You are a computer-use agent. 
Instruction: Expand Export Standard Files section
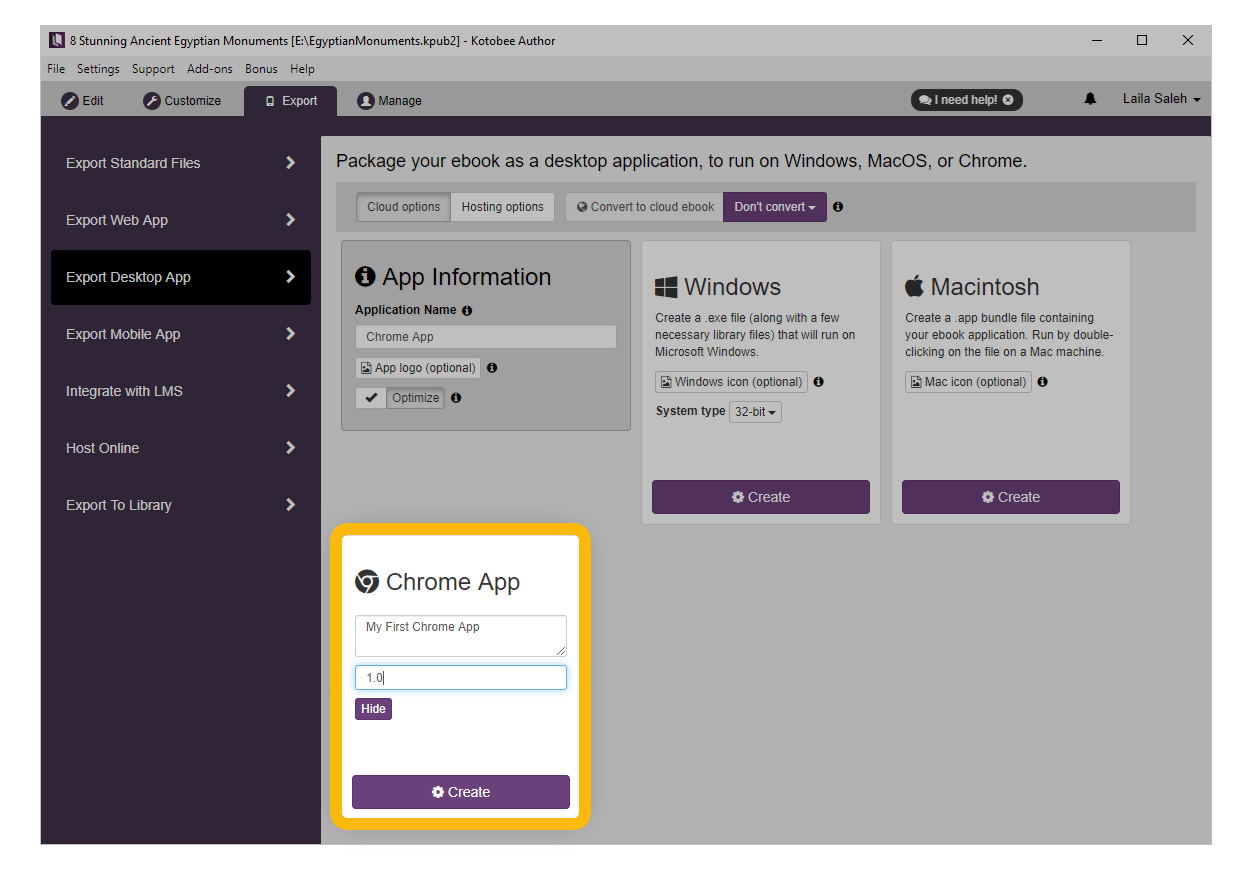click(181, 163)
